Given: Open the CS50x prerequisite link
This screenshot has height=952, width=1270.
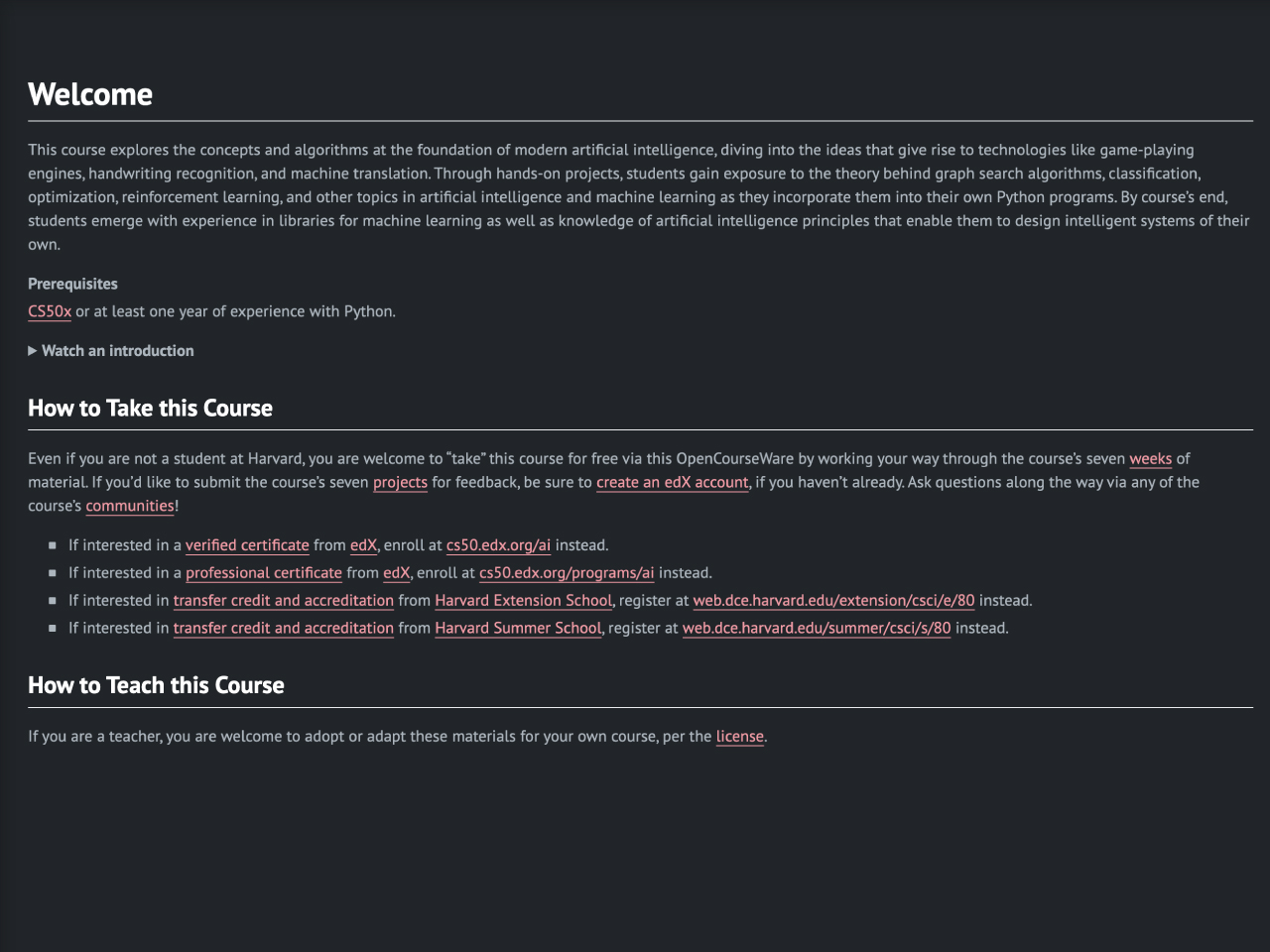Looking at the screenshot, I should [x=50, y=311].
